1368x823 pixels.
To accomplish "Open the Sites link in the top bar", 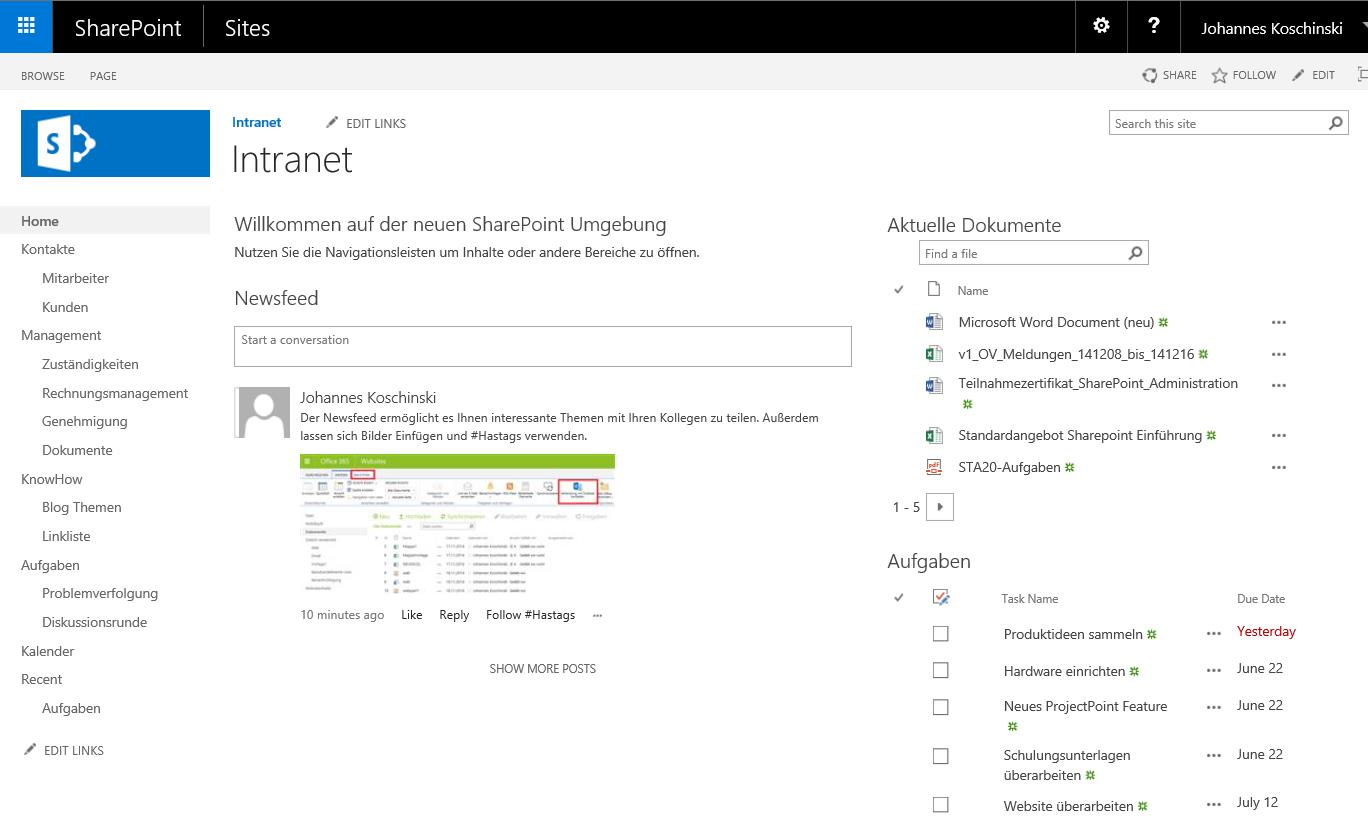I will pos(247,28).
